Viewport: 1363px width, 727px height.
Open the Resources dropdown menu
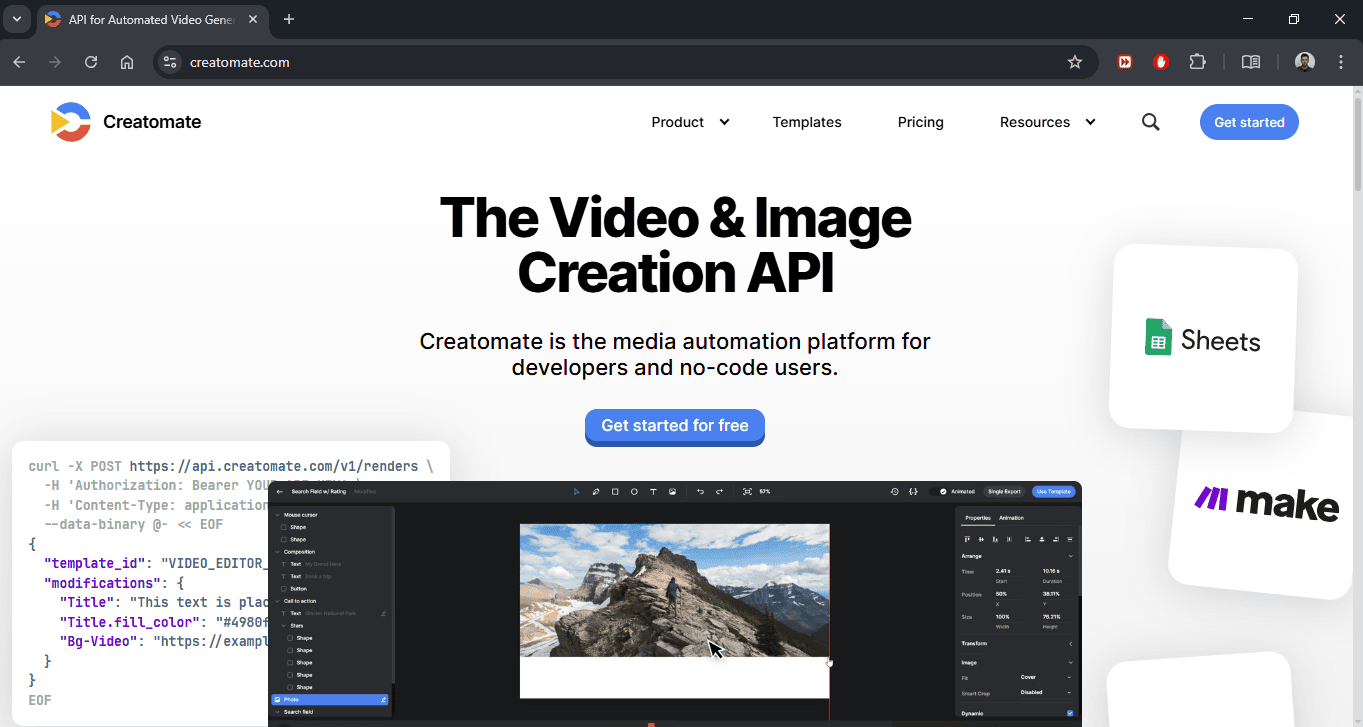[1048, 122]
